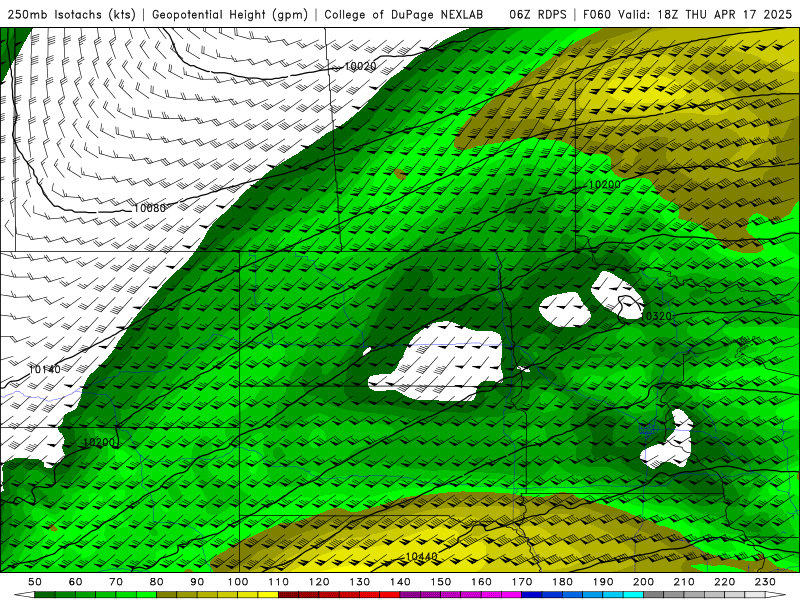Click the 220 label on the color scale
800x600 pixels.
724,582
